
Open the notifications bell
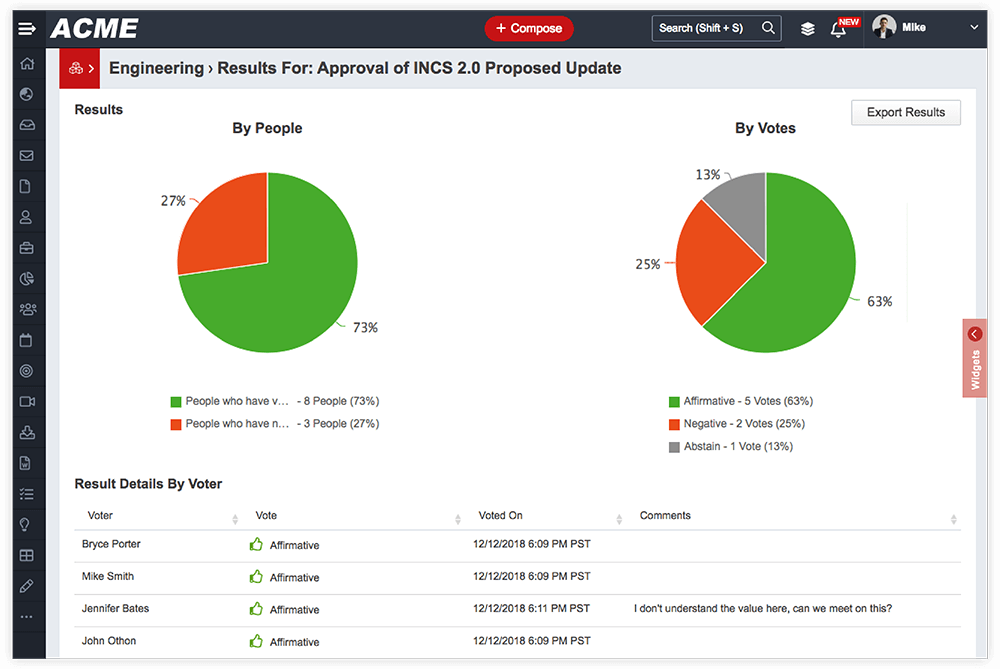click(838, 28)
